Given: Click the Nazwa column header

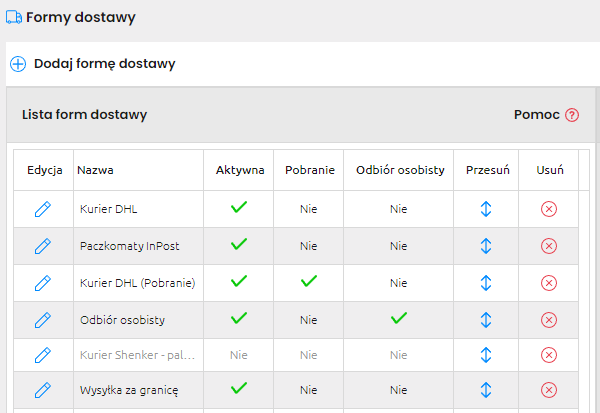Looking at the screenshot, I should 94,170.
